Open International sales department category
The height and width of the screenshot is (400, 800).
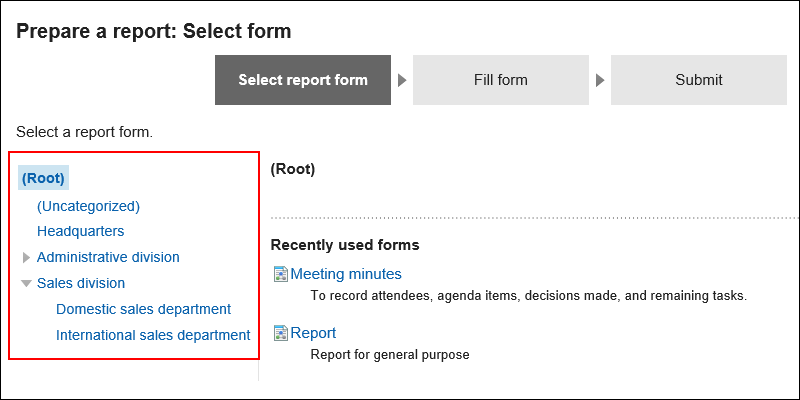[x=153, y=335]
